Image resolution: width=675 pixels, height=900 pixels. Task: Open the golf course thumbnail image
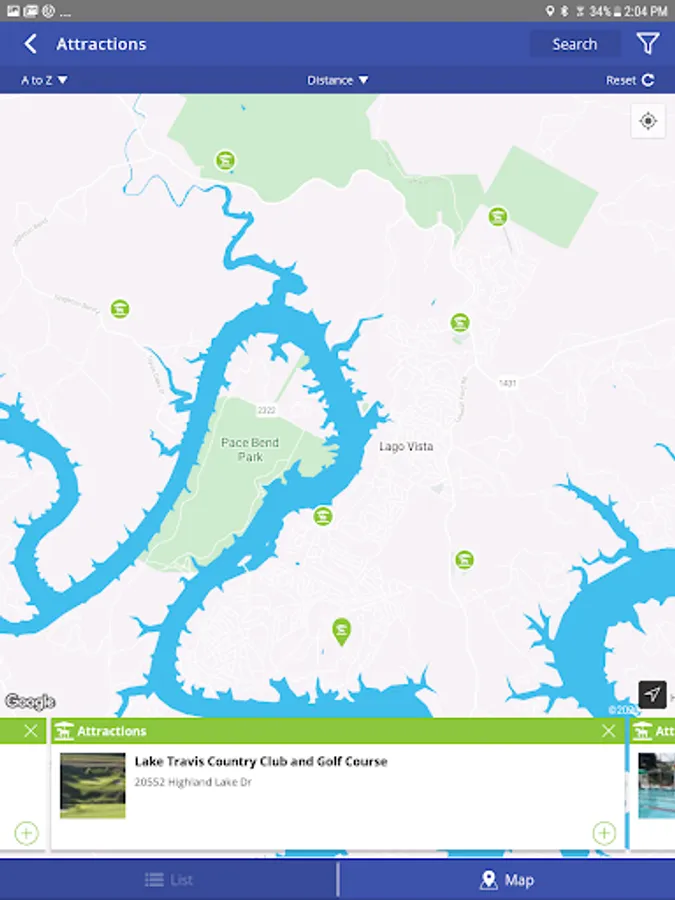[x=92, y=786]
